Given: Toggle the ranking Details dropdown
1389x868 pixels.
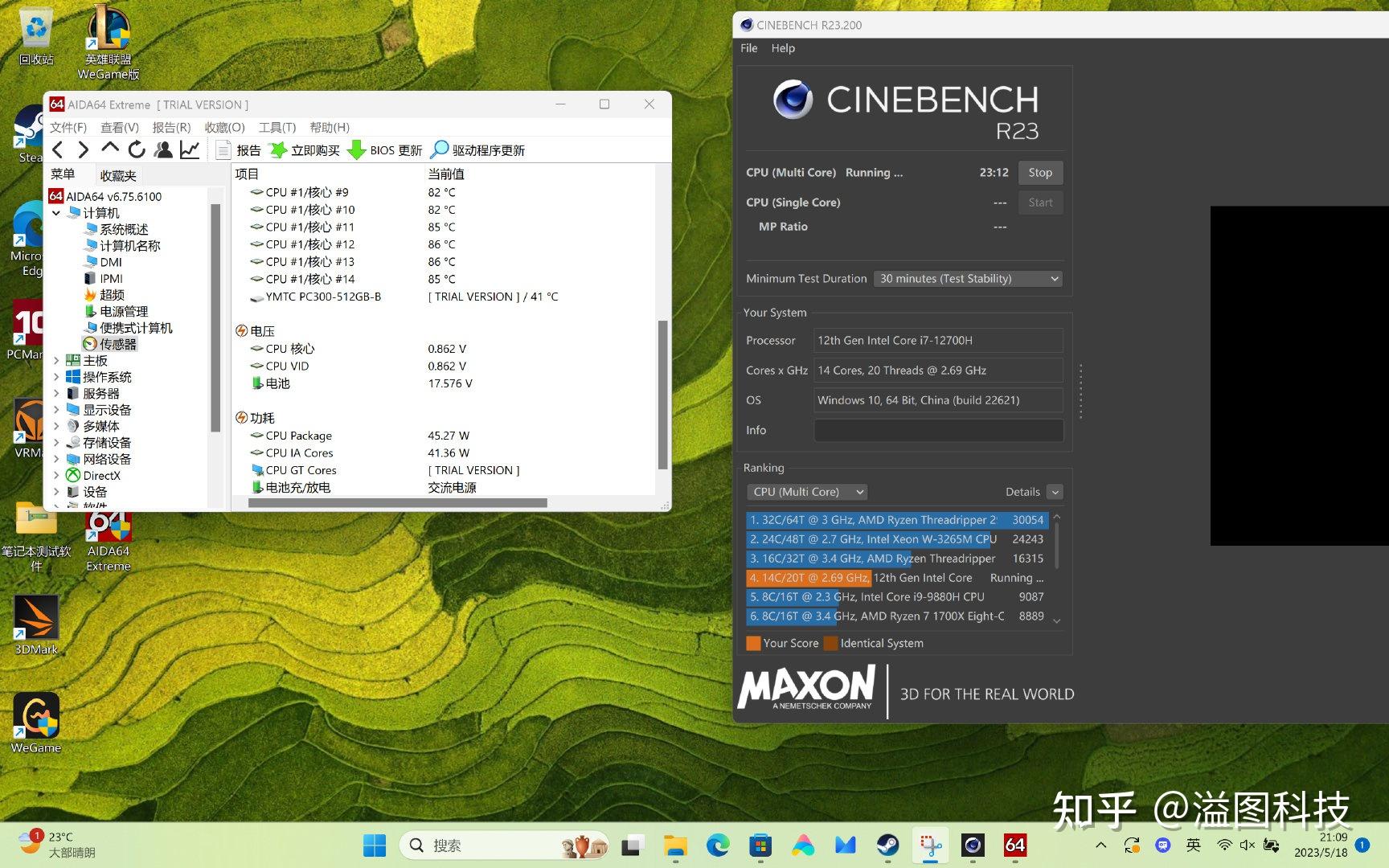Looking at the screenshot, I should (1055, 492).
